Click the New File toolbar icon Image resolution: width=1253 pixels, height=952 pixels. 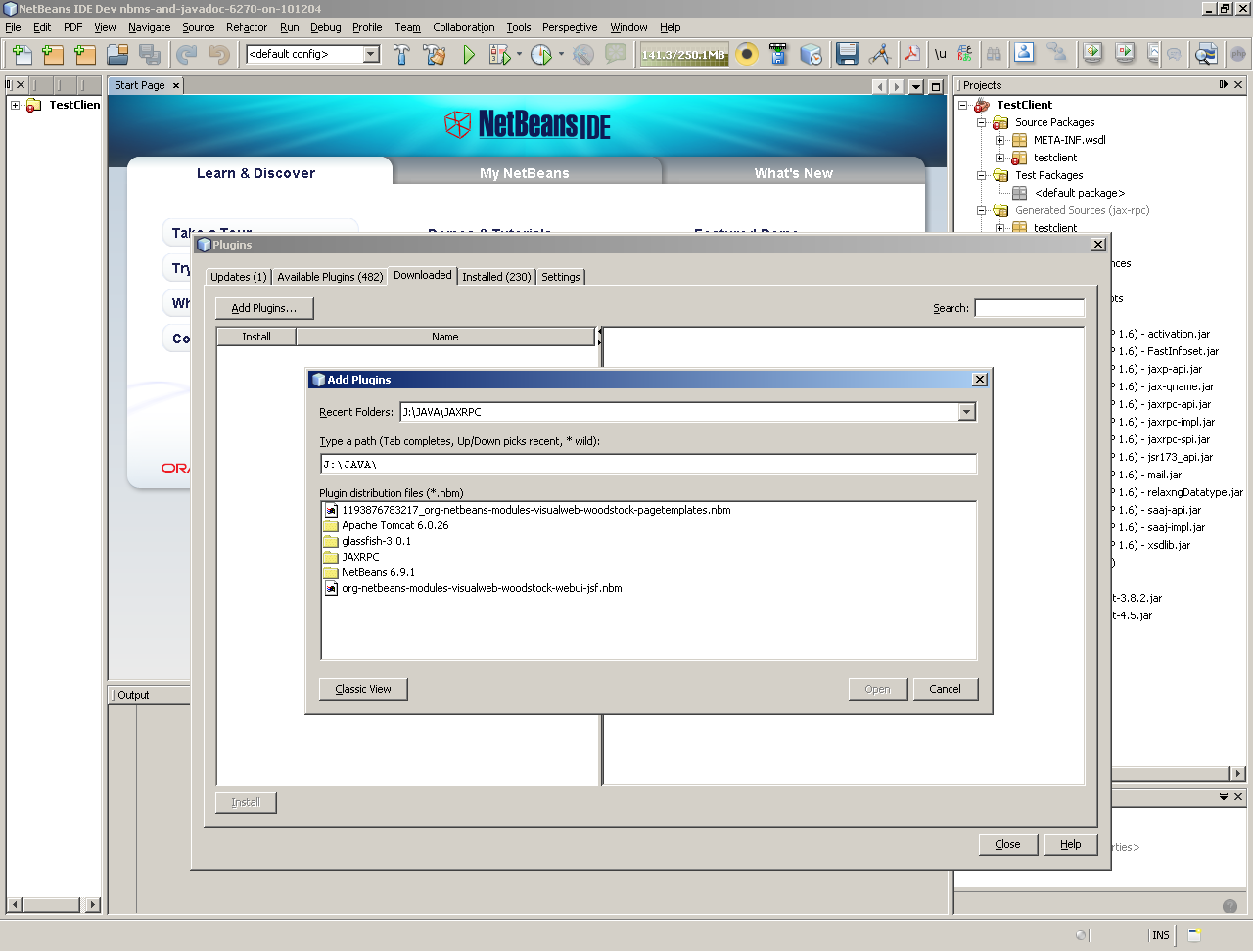point(22,55)
